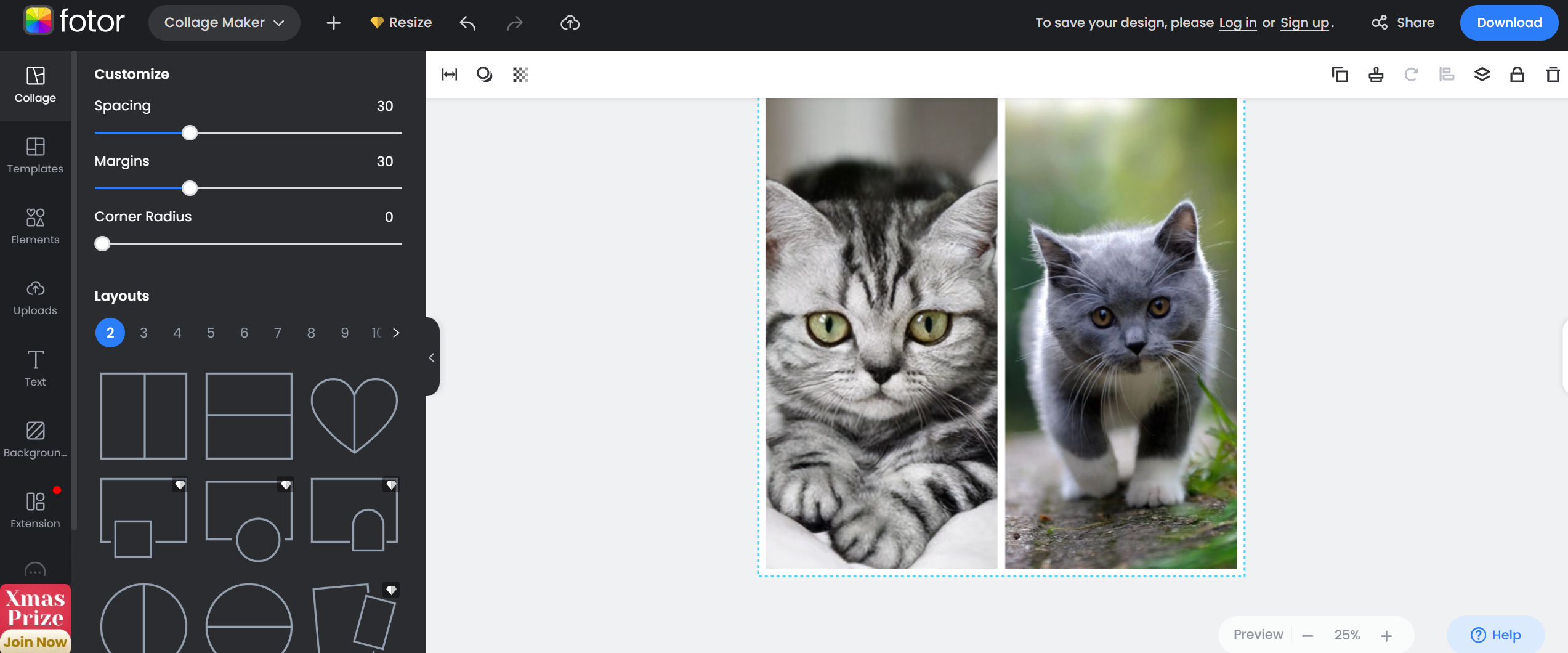Show more layout counts with right chevron
The image size is (1568, 653).
[x=396, y=333]
